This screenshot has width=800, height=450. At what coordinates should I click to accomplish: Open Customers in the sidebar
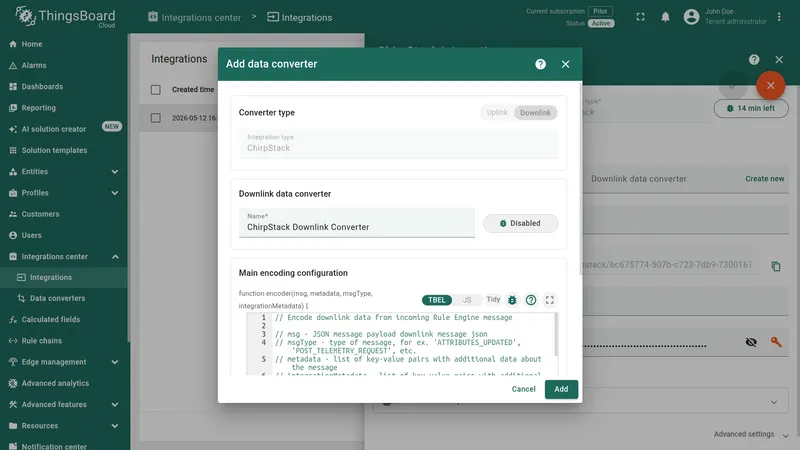(64, 214)
